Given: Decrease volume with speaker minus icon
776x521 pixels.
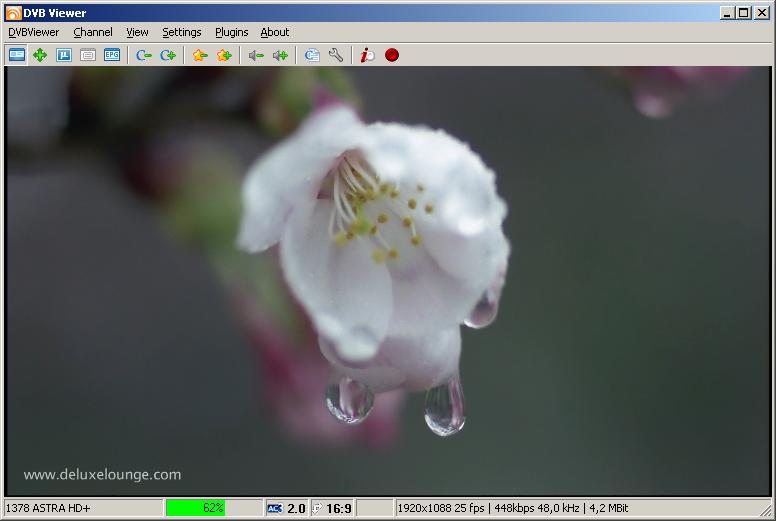Looking at the screenshot, I should click(x=256, y=55).
